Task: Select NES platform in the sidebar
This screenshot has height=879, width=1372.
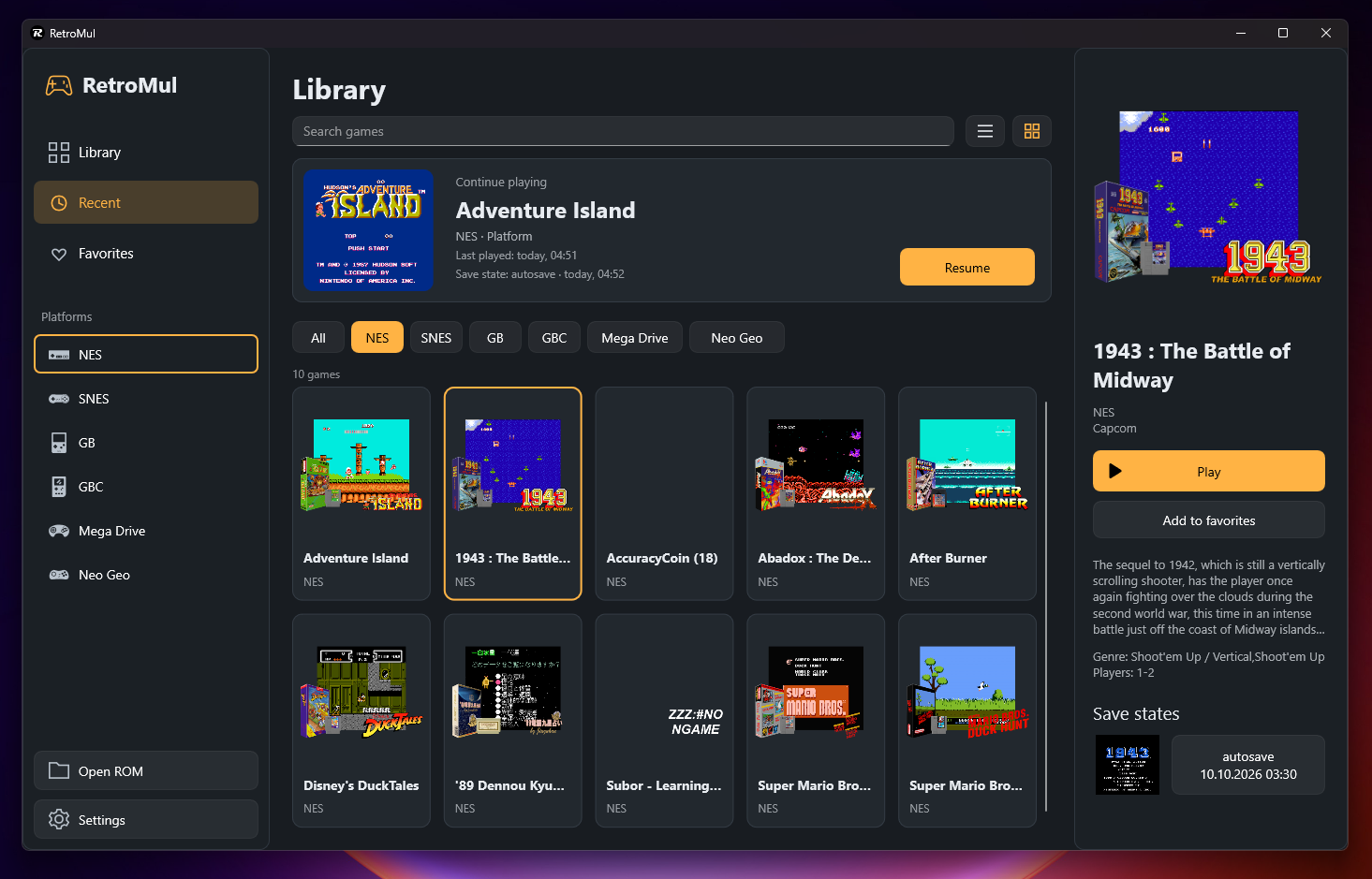Action: point(146,355)
